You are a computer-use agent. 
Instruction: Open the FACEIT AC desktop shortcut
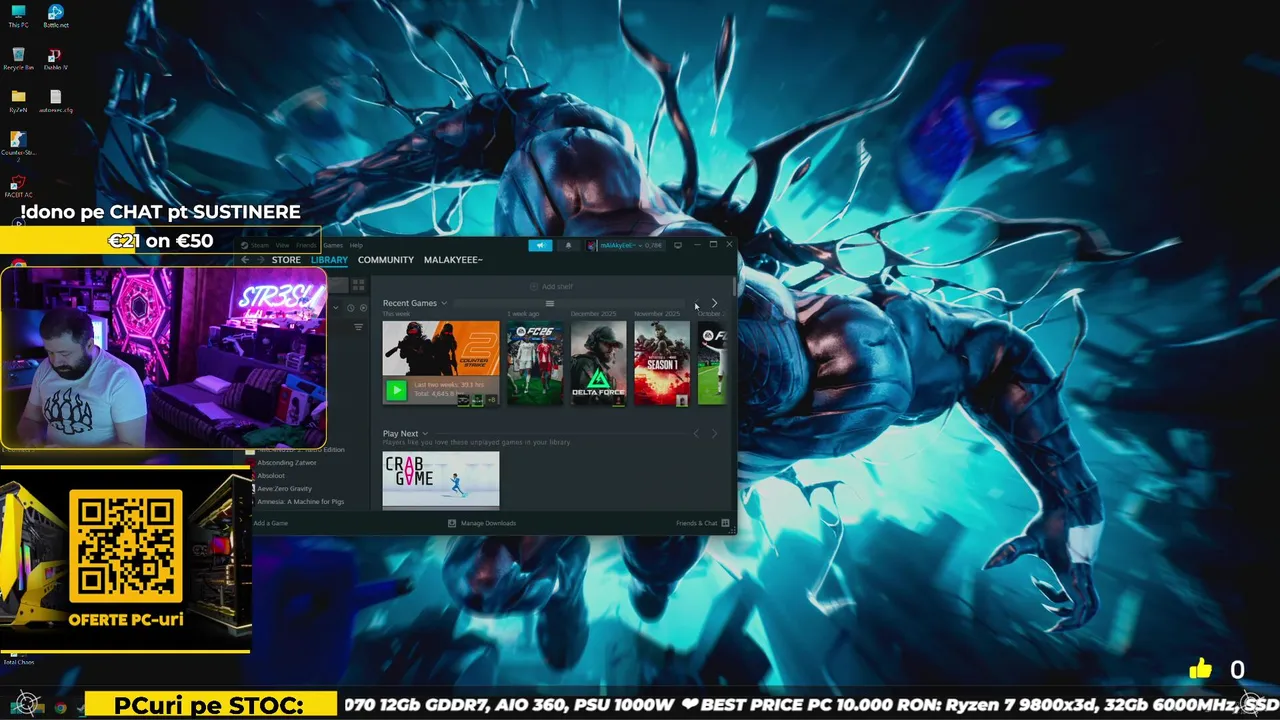point(18,187)
